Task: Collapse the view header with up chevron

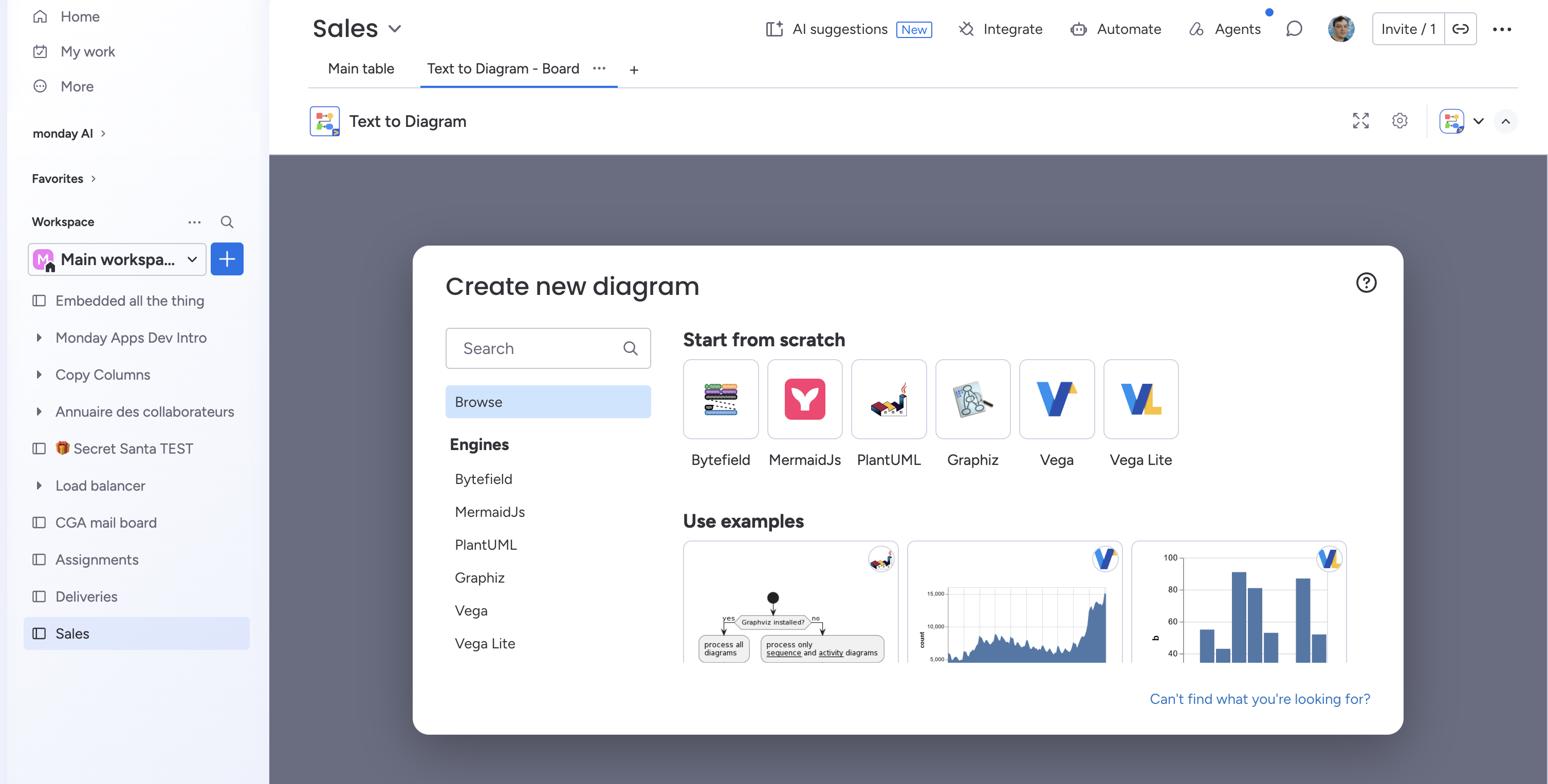Action: coord(1505,121)
